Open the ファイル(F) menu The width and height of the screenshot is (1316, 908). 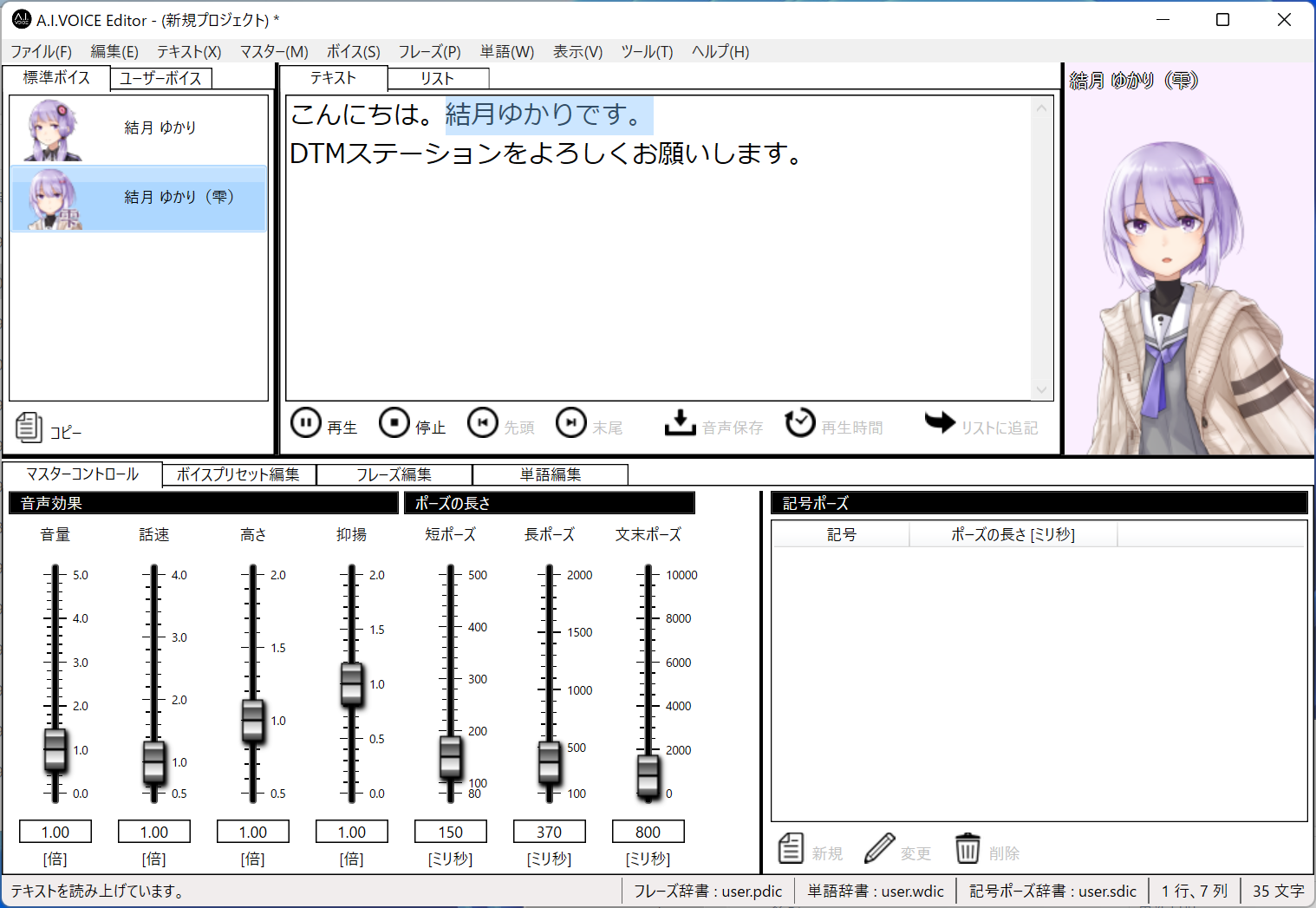tap(41, 52)
